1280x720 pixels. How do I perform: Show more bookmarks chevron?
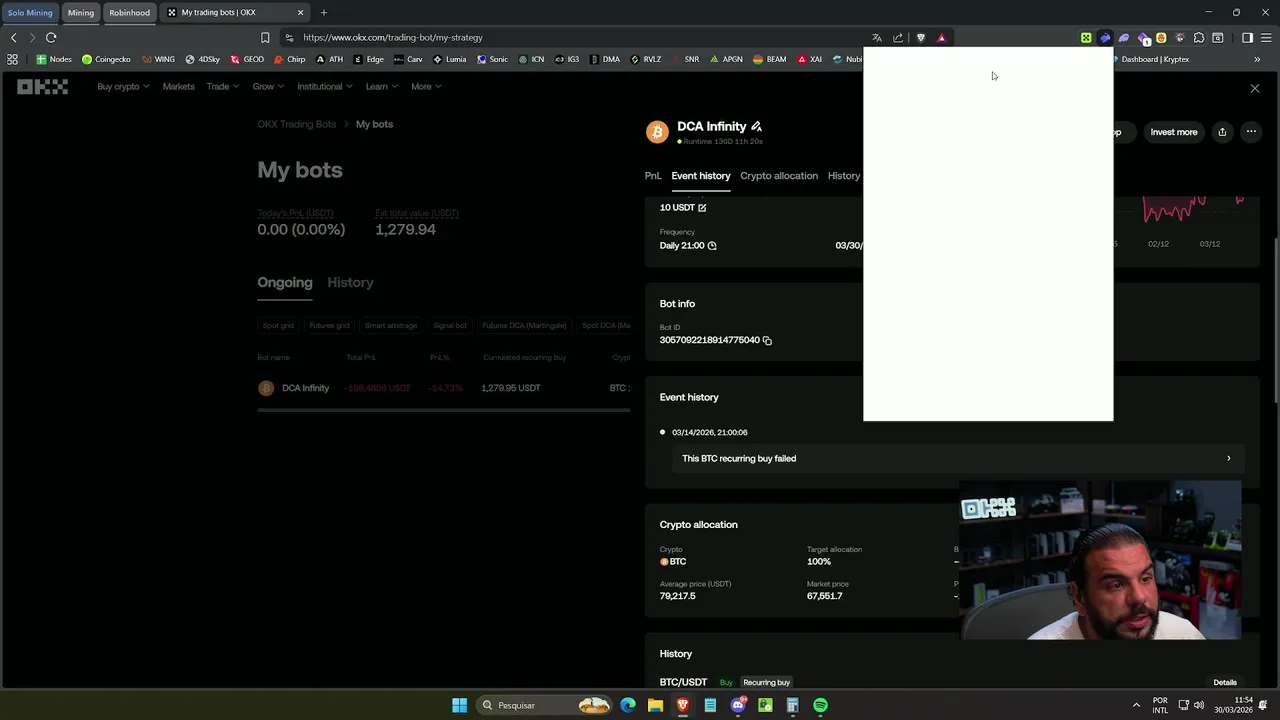tap(1257, 59)
